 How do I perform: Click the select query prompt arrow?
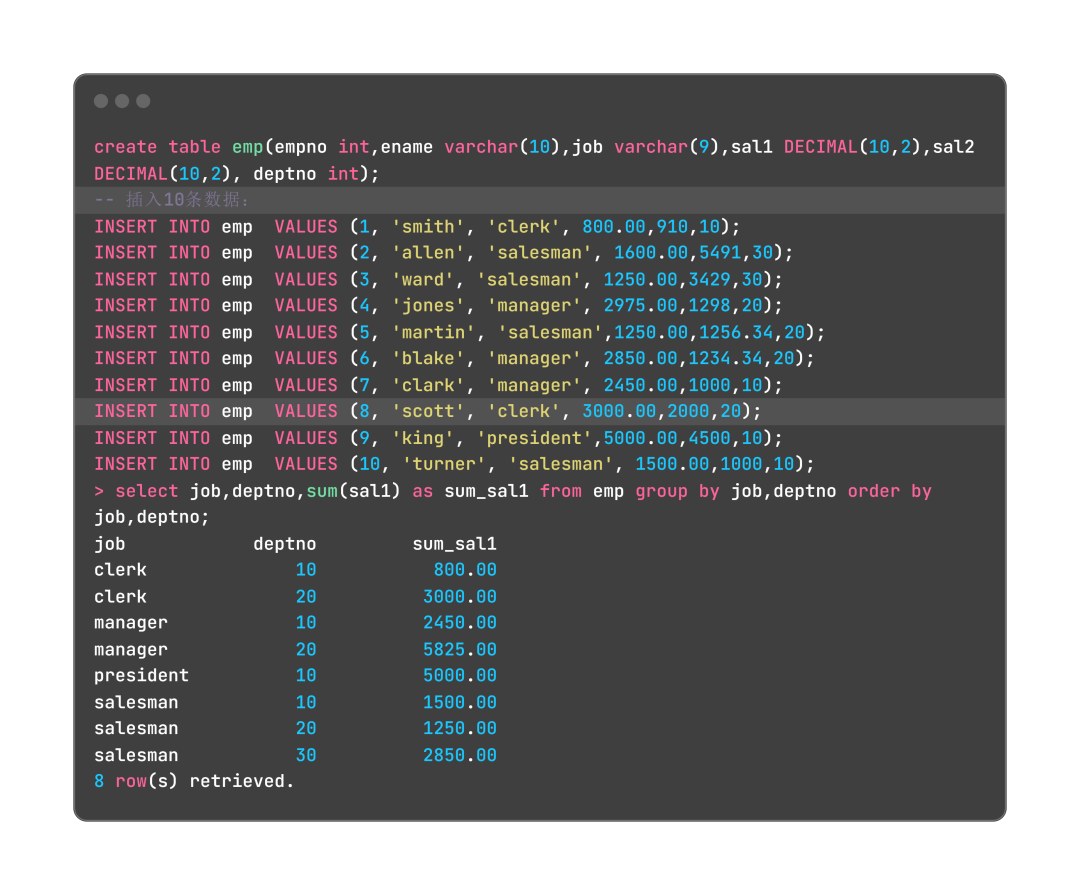tap(99, 491)
